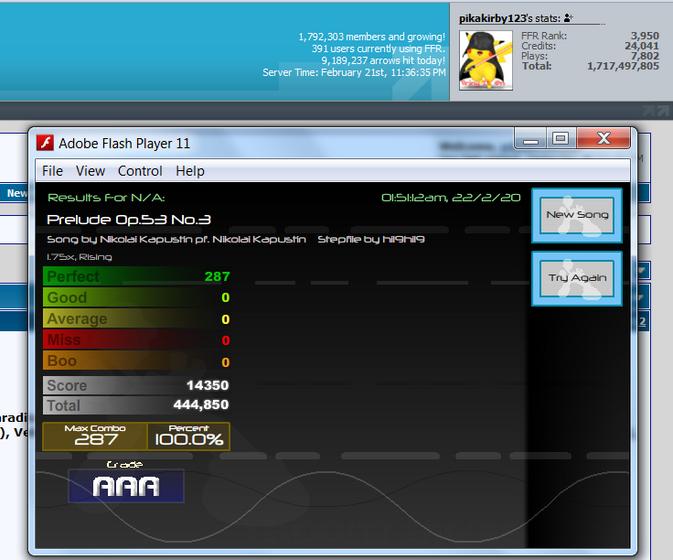Maximize the Flash Player window
Viewport: 673px width, 560px height.
pyautogui.click(x=561, y=138)
